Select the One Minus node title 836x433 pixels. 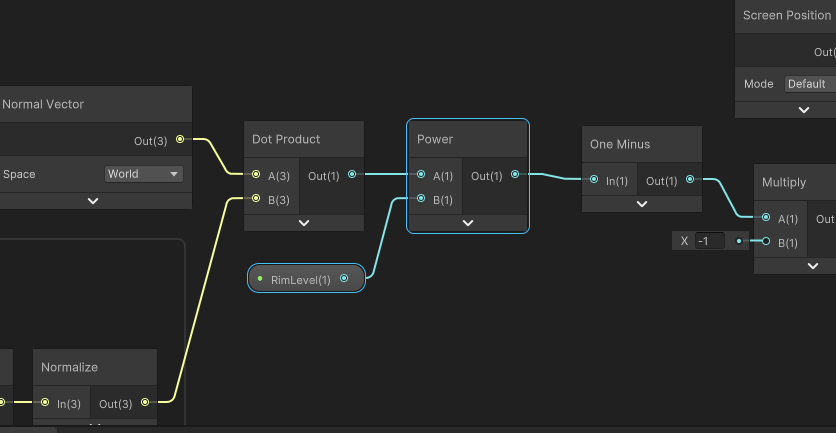pyautogui.click(x=620, y=144)
